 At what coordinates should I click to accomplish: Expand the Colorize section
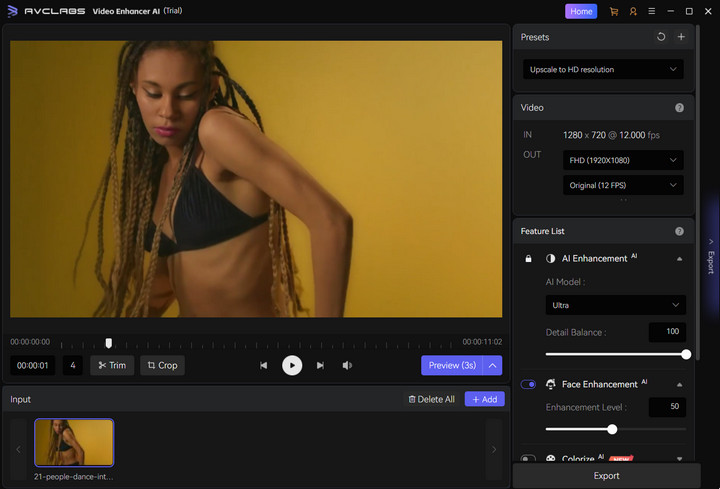[x=680, y=458]
